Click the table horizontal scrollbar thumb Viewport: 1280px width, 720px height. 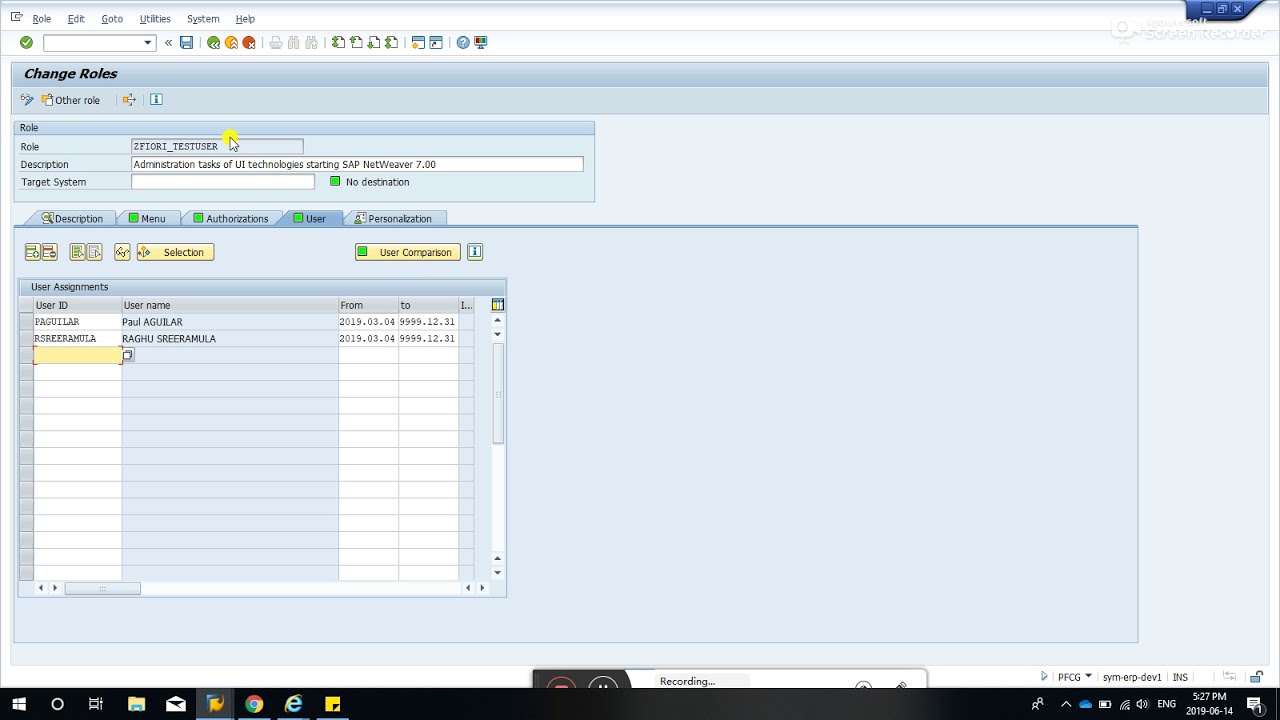102,588
